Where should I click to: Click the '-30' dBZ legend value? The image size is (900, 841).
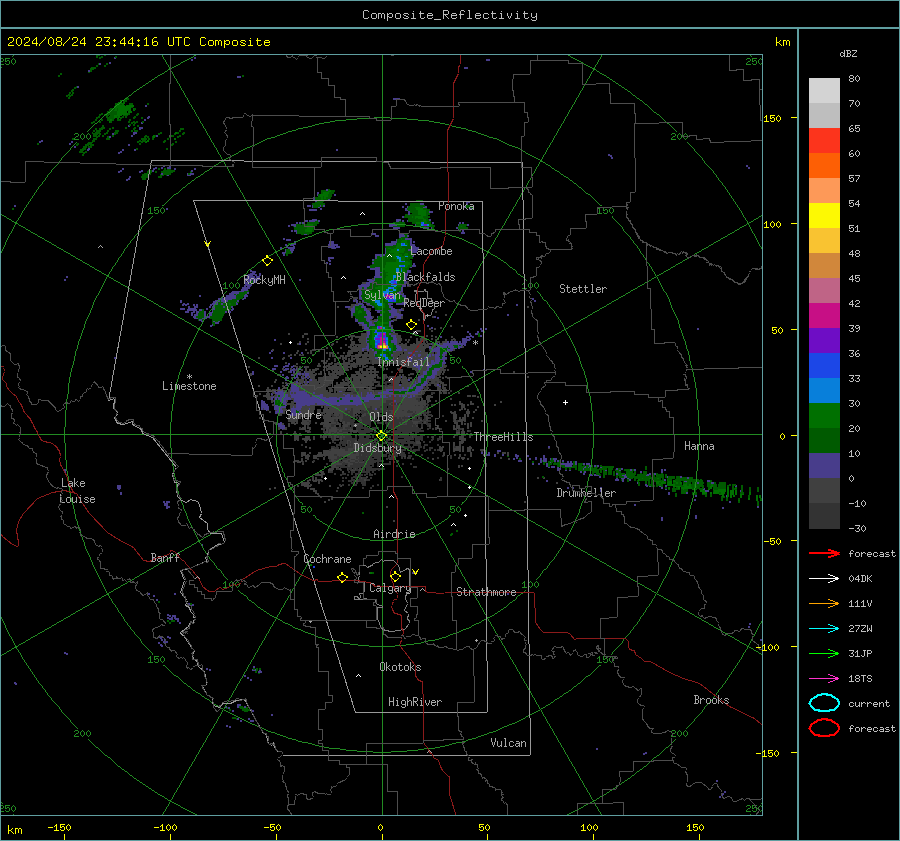pyautogui.click(x=857, y=529)
